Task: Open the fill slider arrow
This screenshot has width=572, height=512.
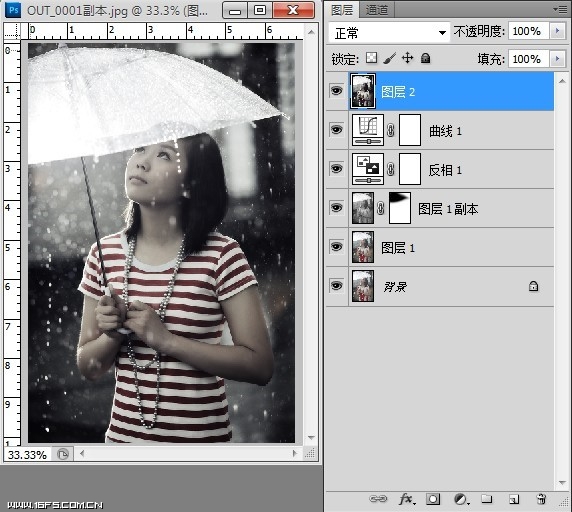Action: click(x=557, y=58)
